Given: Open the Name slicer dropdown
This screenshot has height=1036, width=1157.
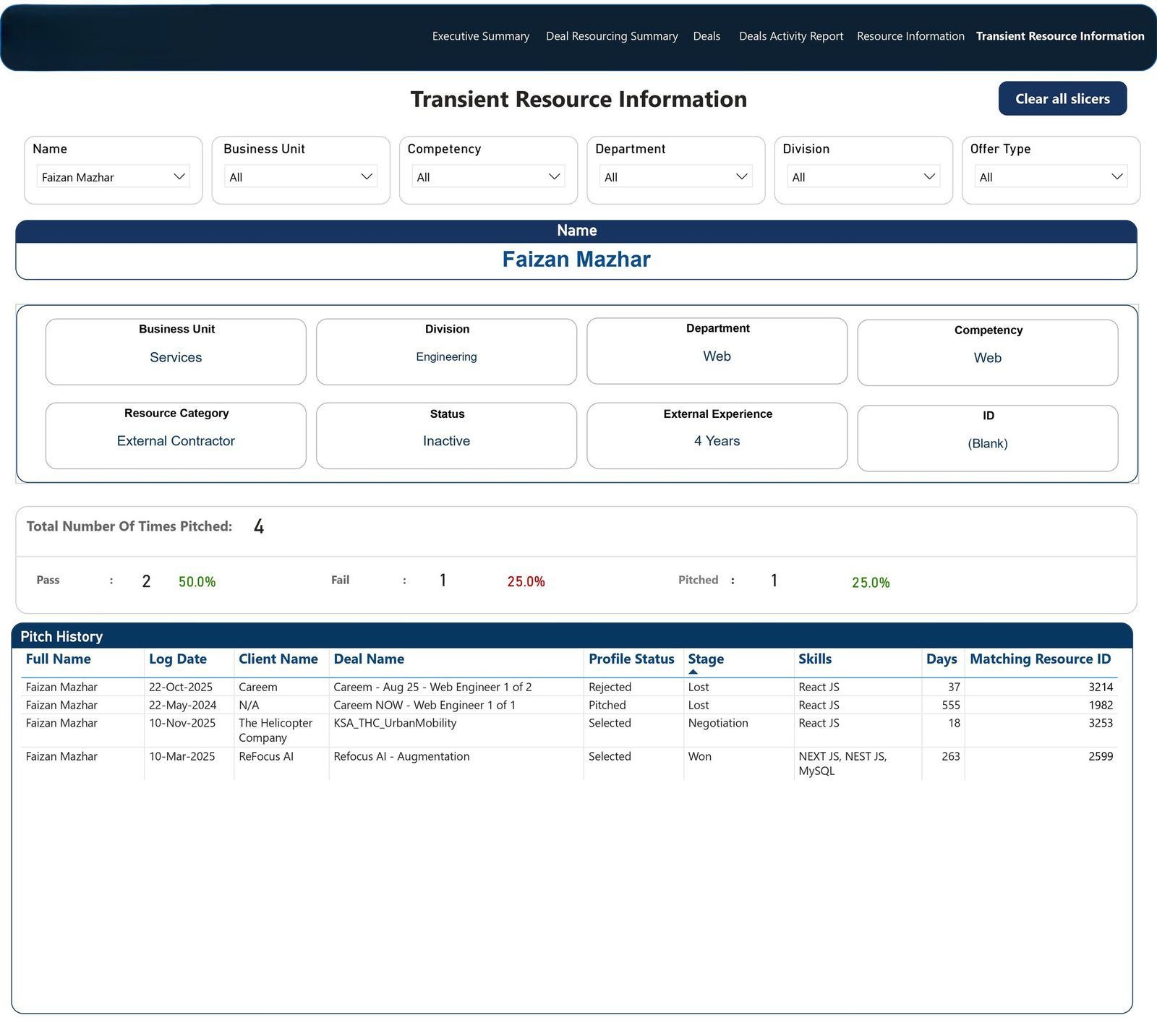Looking at the screenshot, I should [114, 176].
